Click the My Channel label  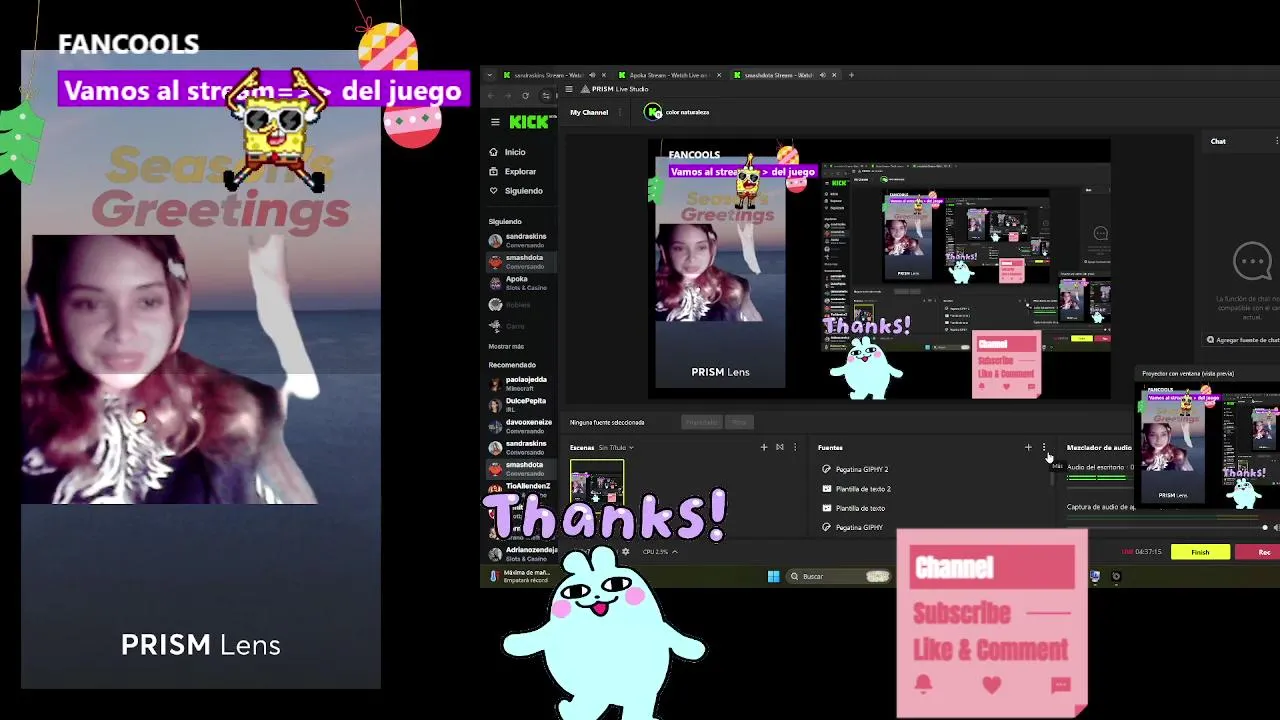589,112
